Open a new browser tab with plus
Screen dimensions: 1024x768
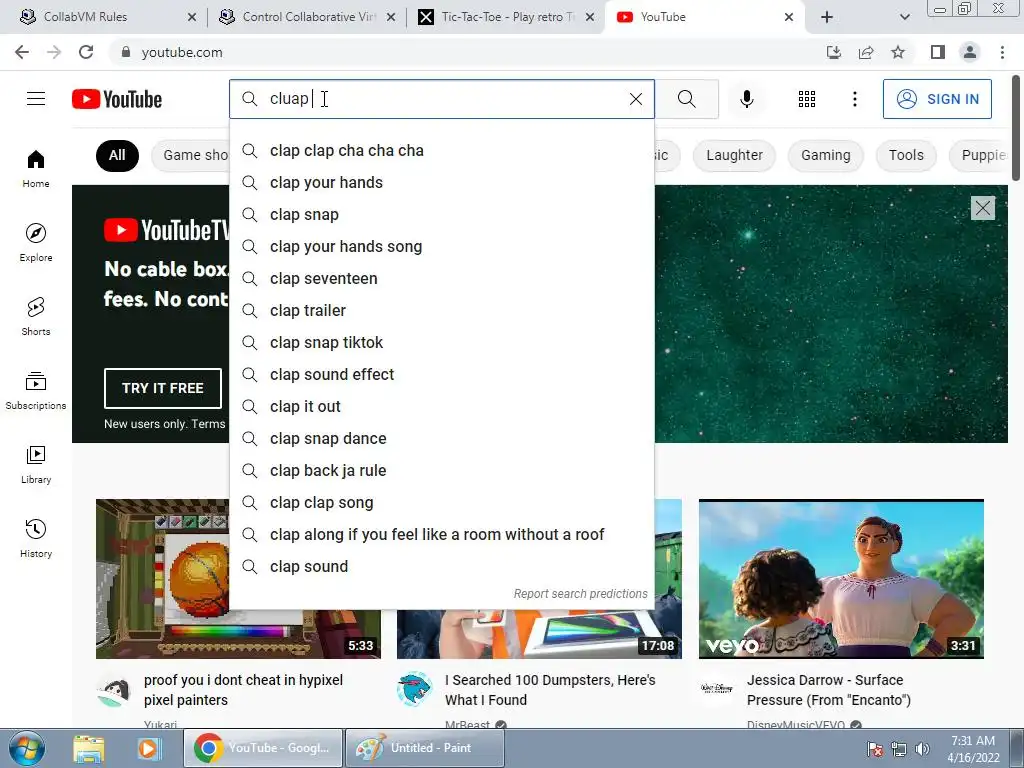(x=827, y=17)
